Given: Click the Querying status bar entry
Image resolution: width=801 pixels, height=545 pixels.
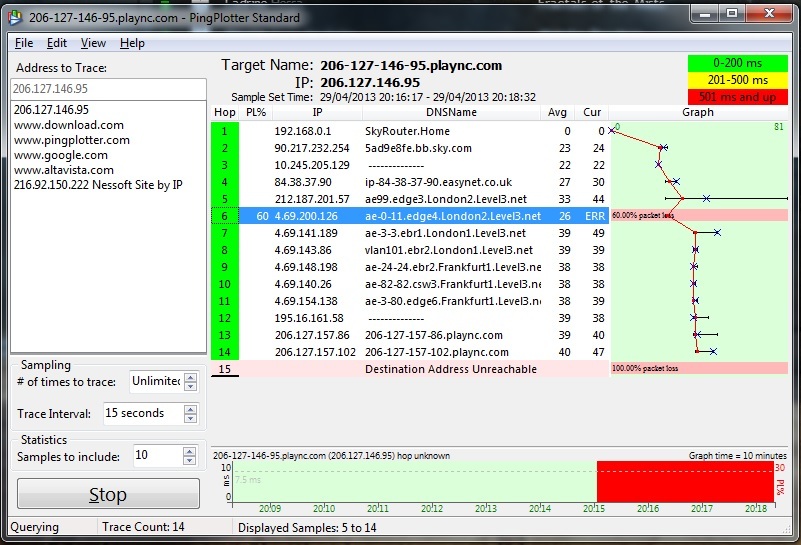Looking at the screenshot, I should [35, 527].
